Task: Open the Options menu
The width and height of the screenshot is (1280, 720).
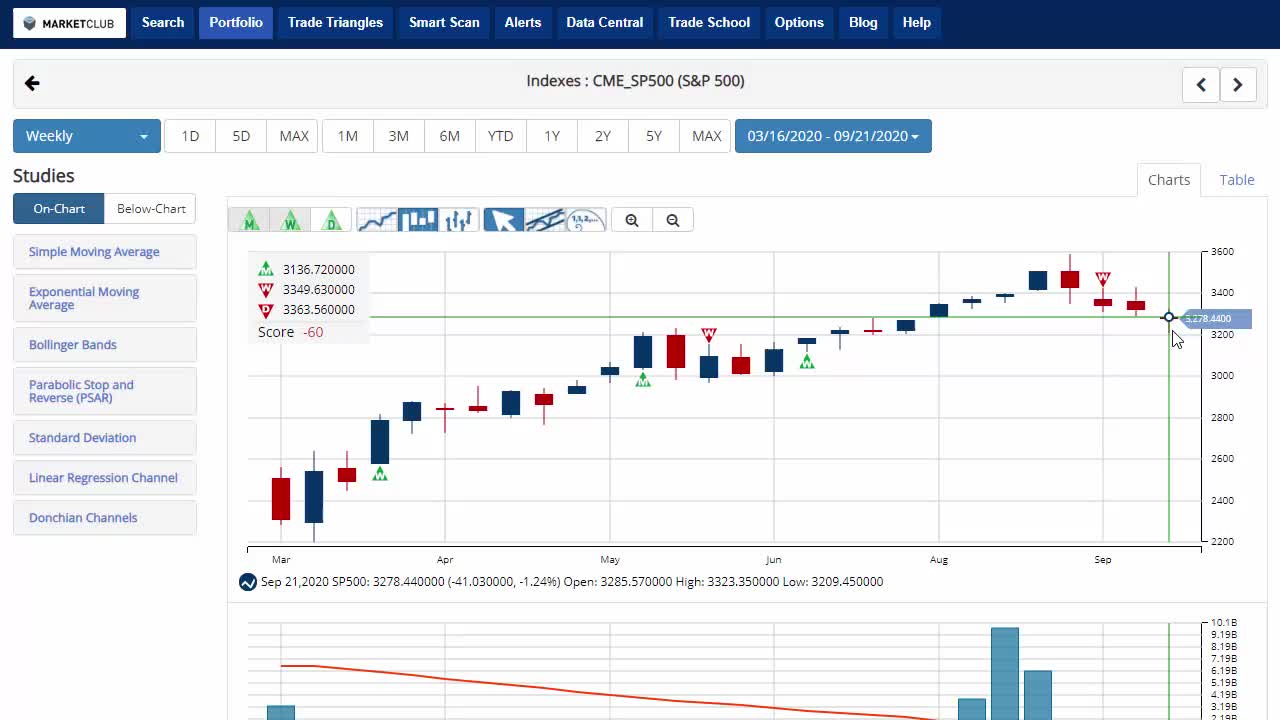Action: click(x=799, y=22)
